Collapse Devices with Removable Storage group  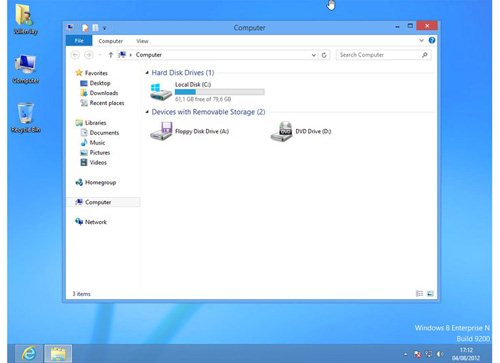click(147, 112)
